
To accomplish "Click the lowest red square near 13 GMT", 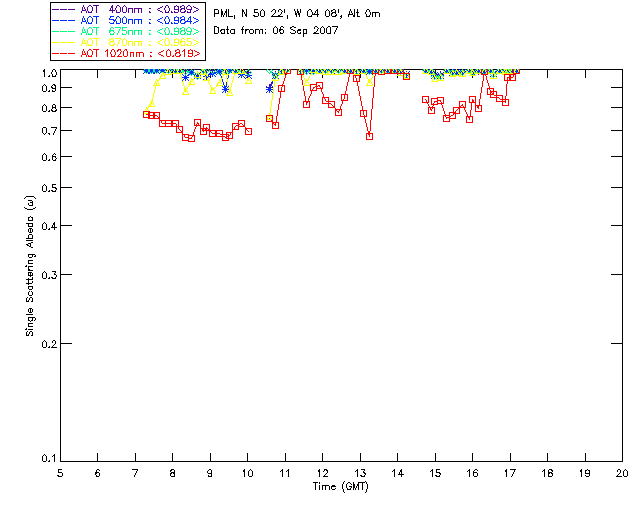I will point(369,136).
